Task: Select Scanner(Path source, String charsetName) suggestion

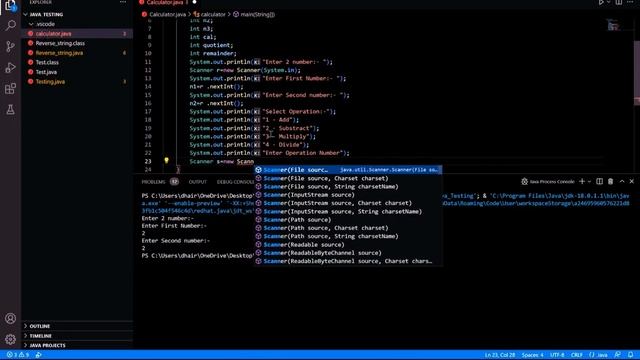Action: coord(348,236)
